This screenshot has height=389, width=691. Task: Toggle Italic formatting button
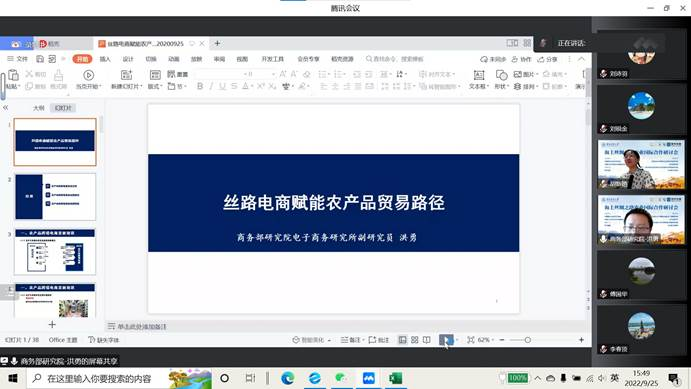[x=211, y=86]
